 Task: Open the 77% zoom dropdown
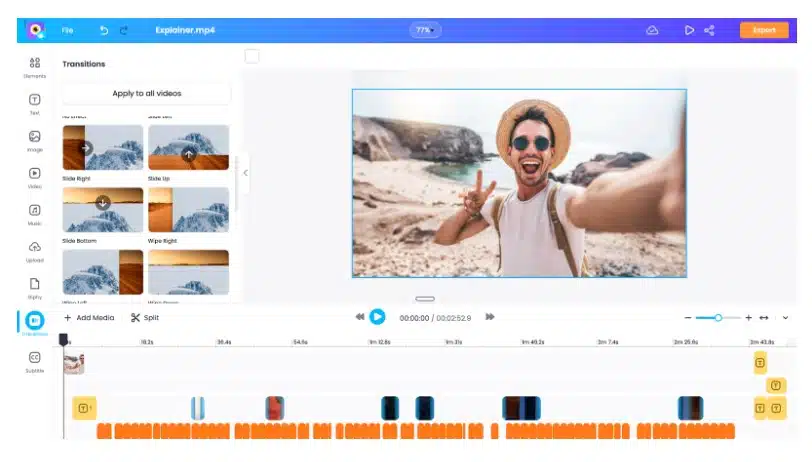click(425, 30)
